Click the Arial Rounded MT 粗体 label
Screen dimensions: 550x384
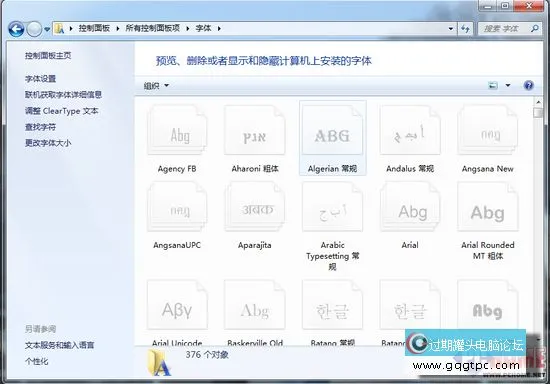pyautogui.click(x=488, y=250)
